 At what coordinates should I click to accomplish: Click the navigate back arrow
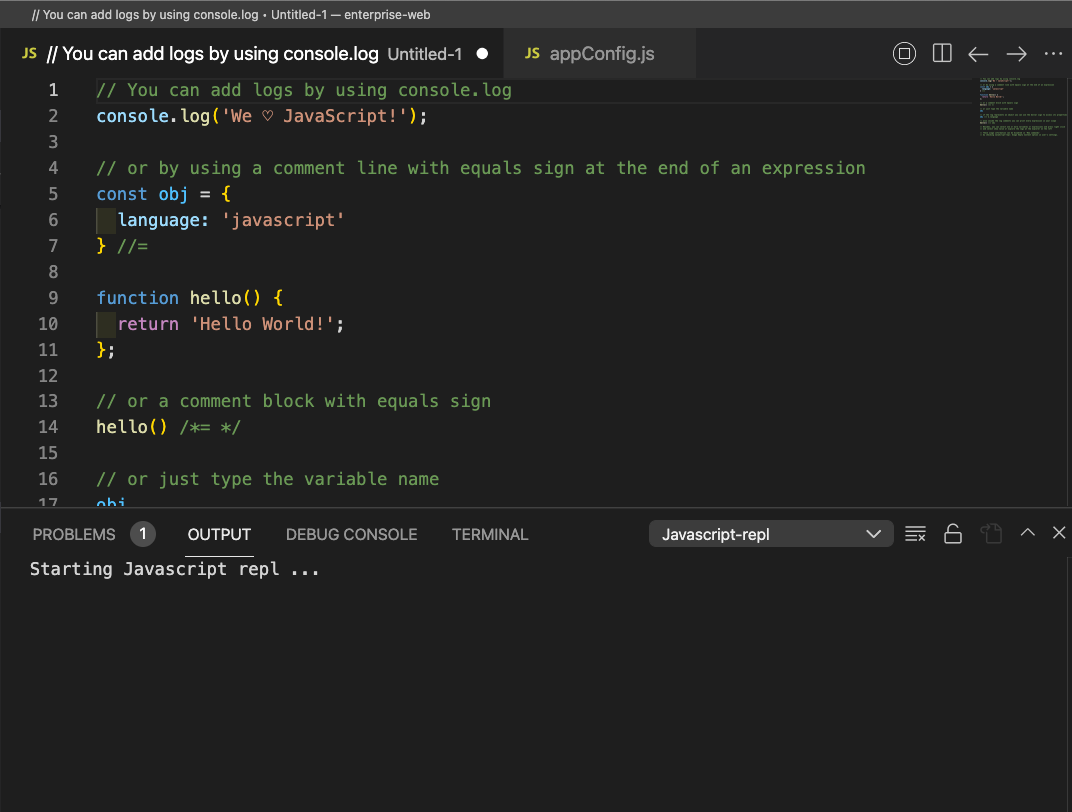point(977,54)
